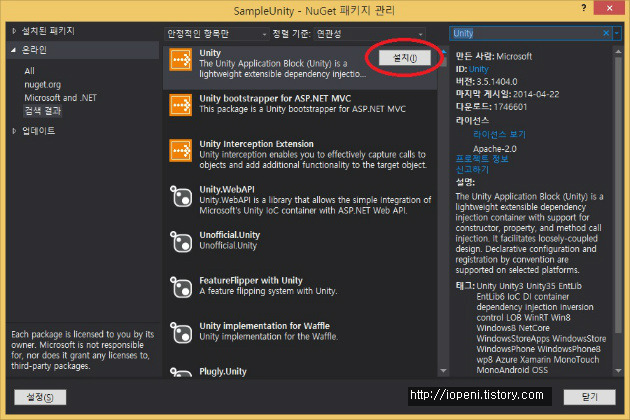Click the Apache-2.0 license text
This screenshot has height=420, width=630.
(x=495, y=149)
